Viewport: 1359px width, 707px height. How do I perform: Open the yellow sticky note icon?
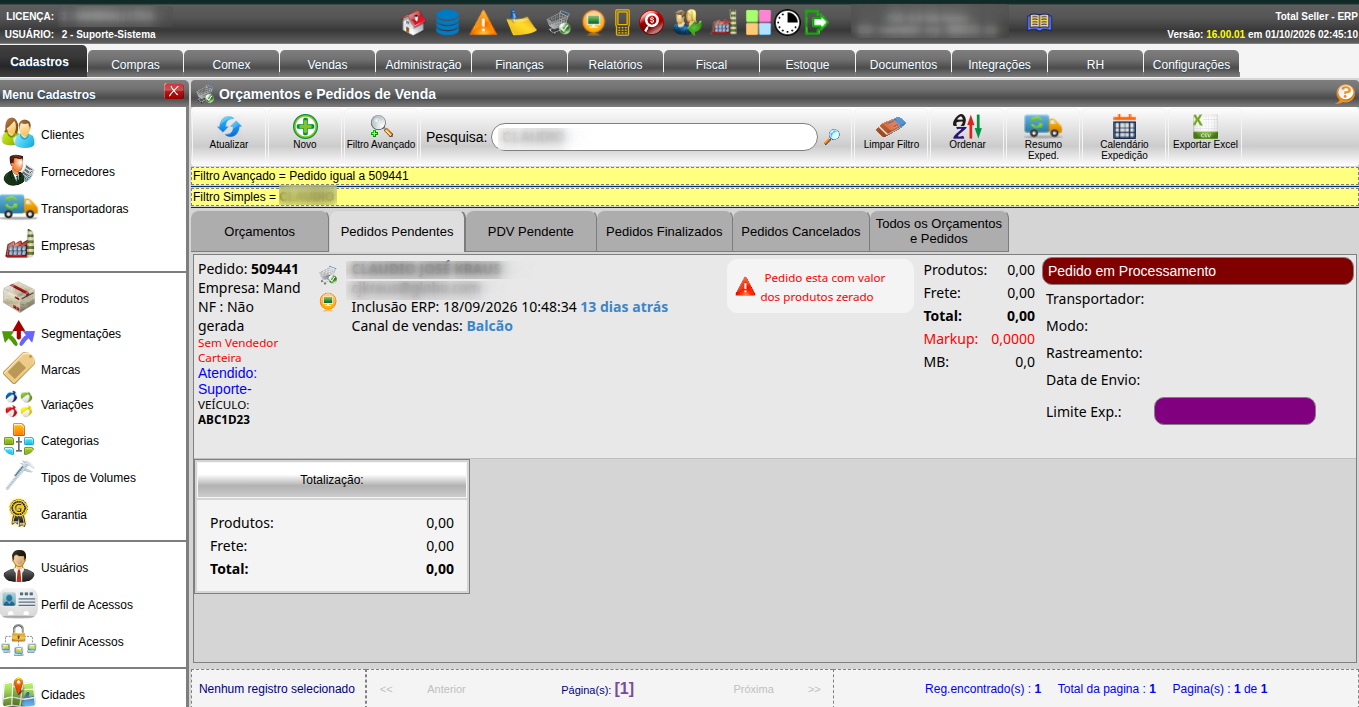click(x=520, y=22)
